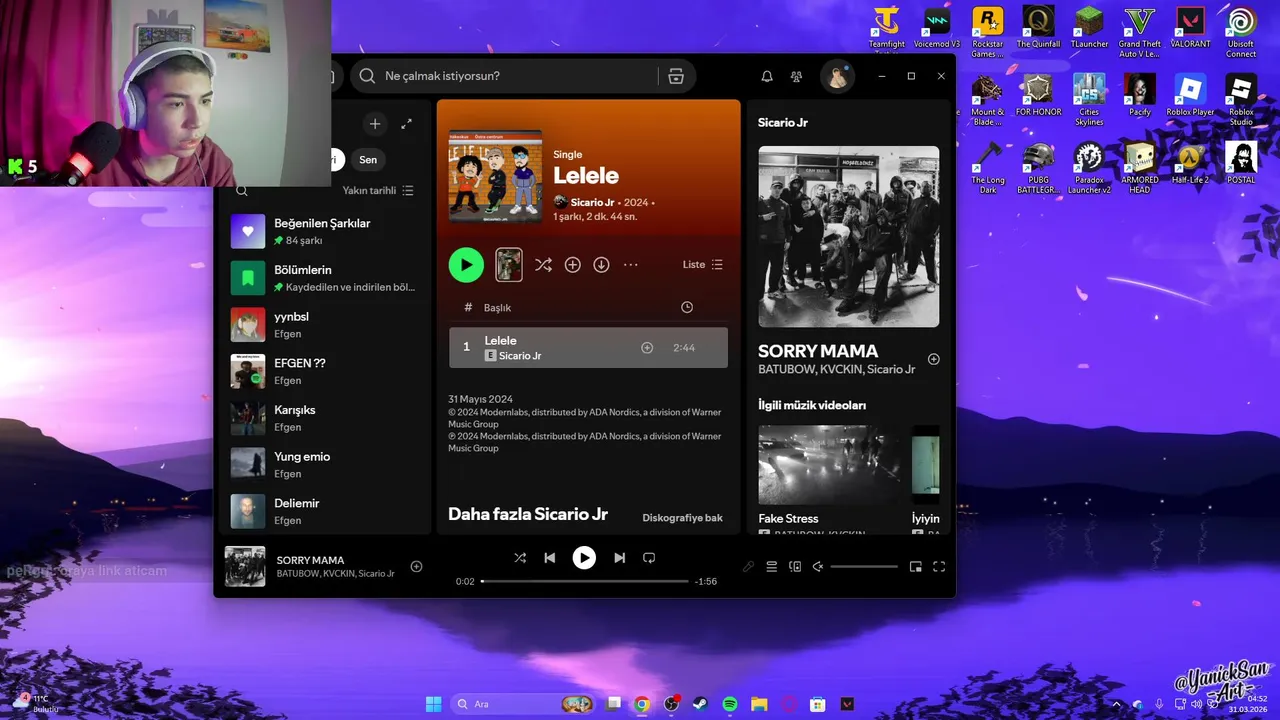1280x720 pixels.
Task: Click the small album preview thumbnail beside play
Action: point(509,265)
